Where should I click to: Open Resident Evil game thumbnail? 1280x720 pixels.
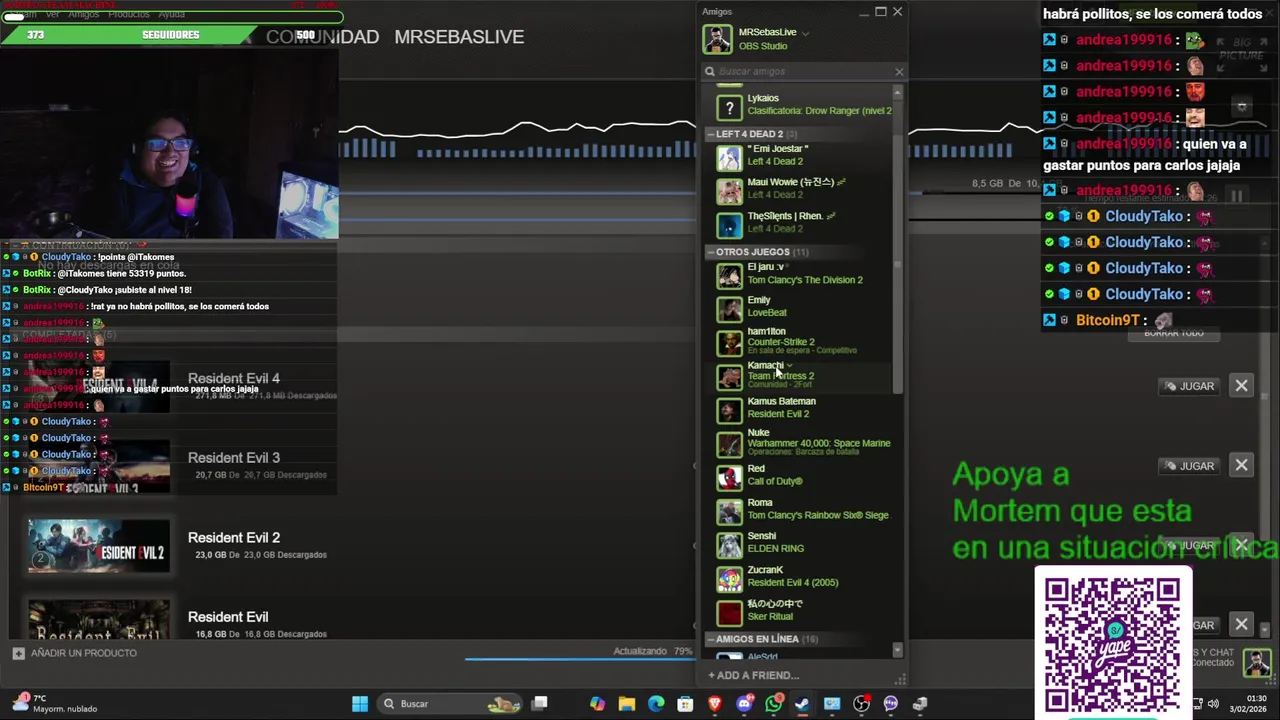point(98,619)
